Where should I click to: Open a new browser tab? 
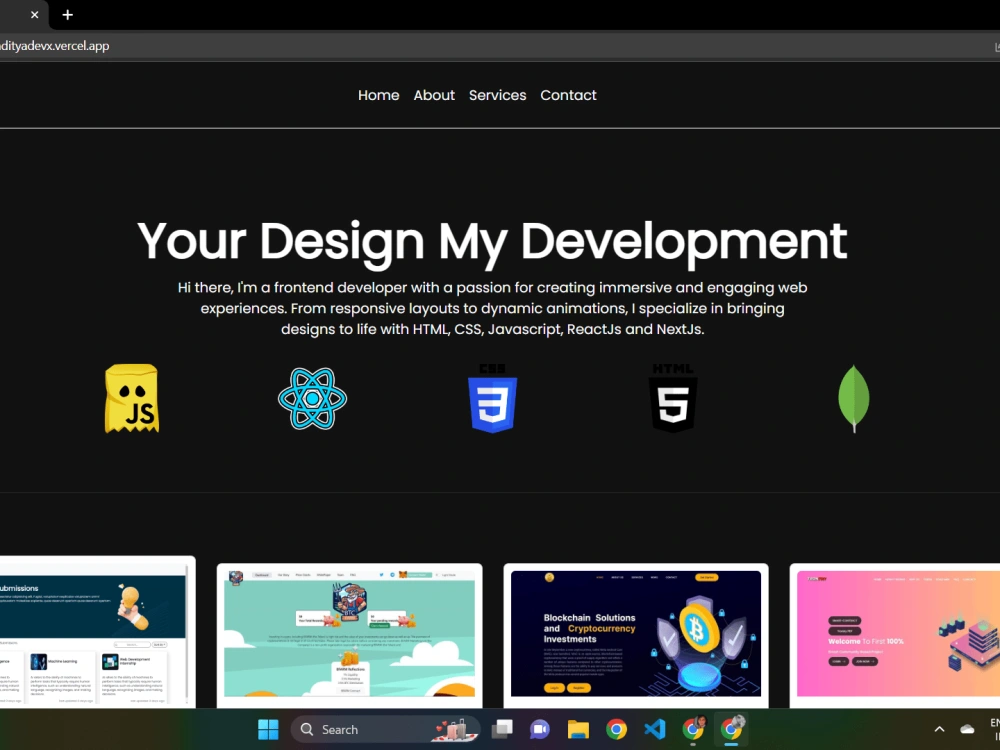(x=68, y=15)
